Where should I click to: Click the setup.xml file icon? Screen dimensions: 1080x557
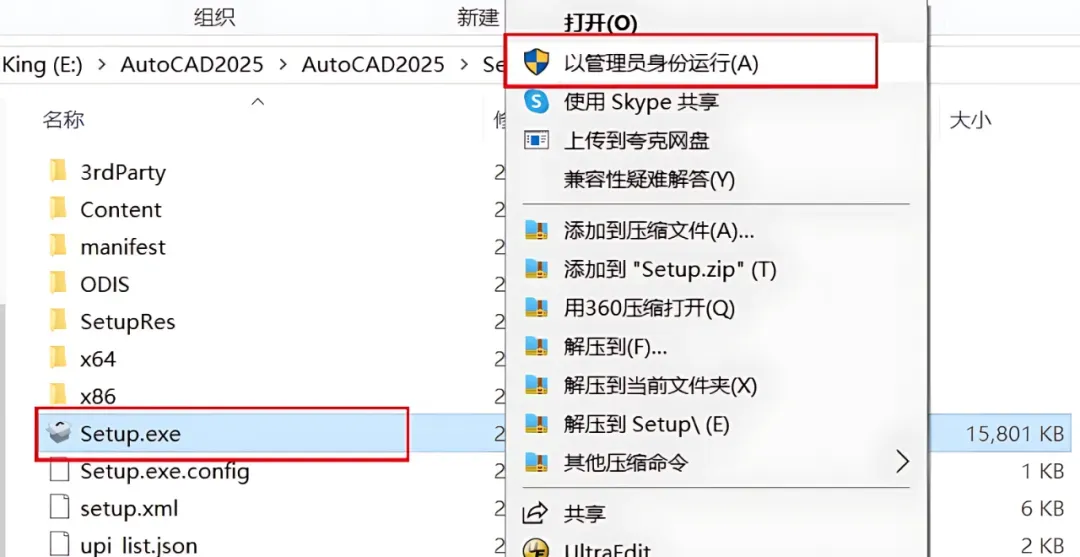[x=58, y=508]
